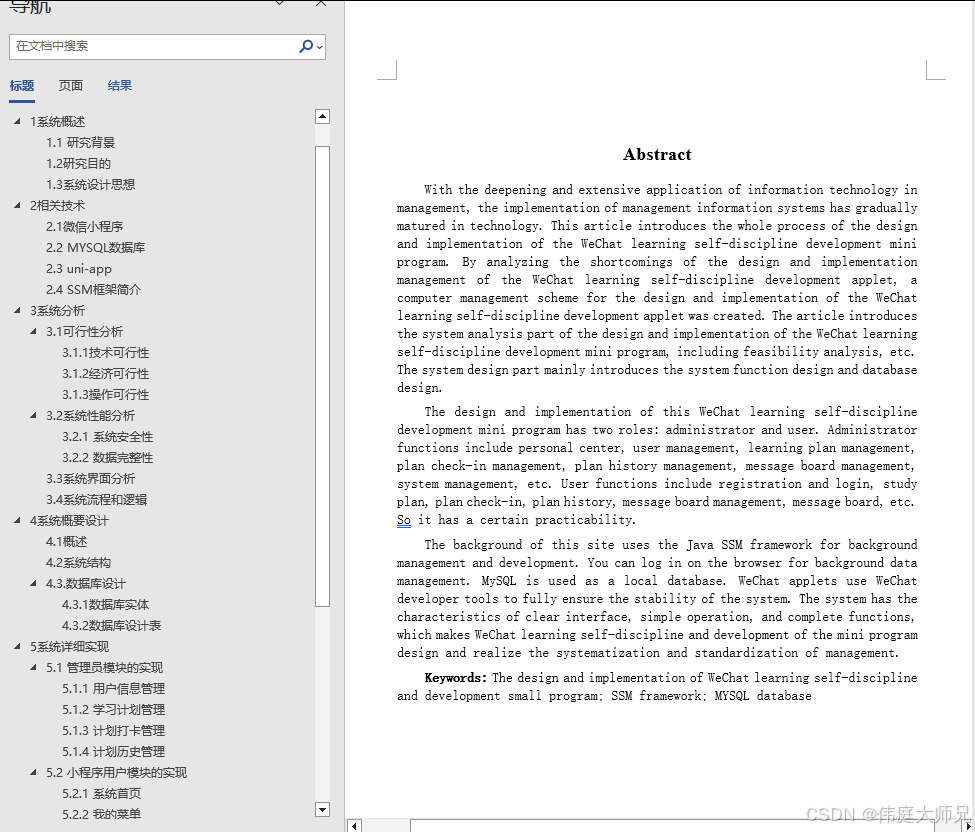Jump to heading 2.1微信小程序

click(x=85, y=226)
